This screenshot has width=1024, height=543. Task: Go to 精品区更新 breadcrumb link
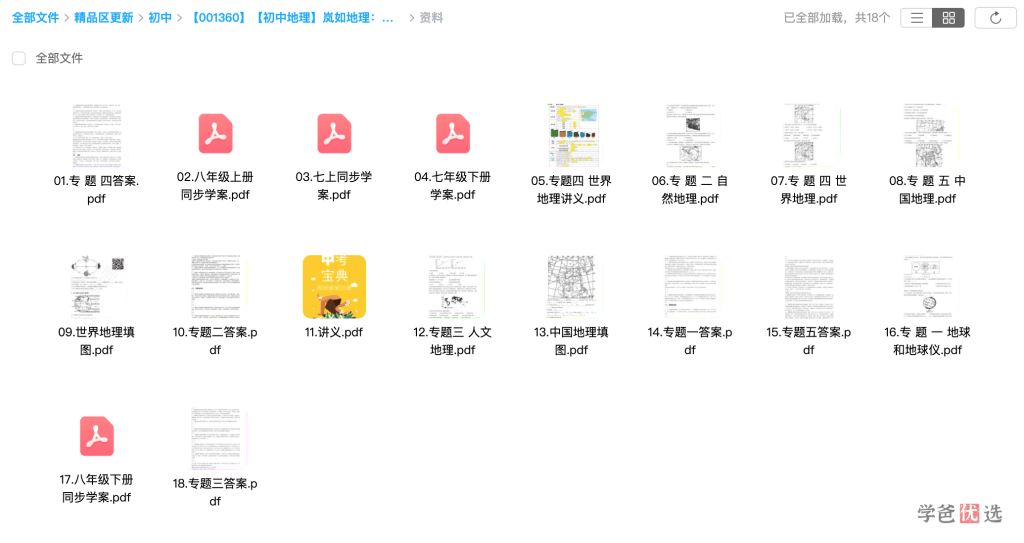coord(104,18)
